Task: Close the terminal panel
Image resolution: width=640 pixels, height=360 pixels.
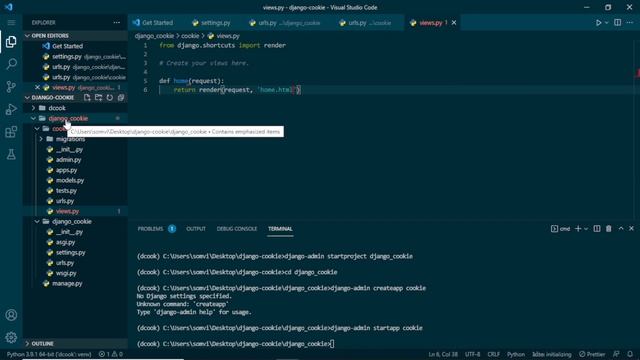Action: (631, 229)
